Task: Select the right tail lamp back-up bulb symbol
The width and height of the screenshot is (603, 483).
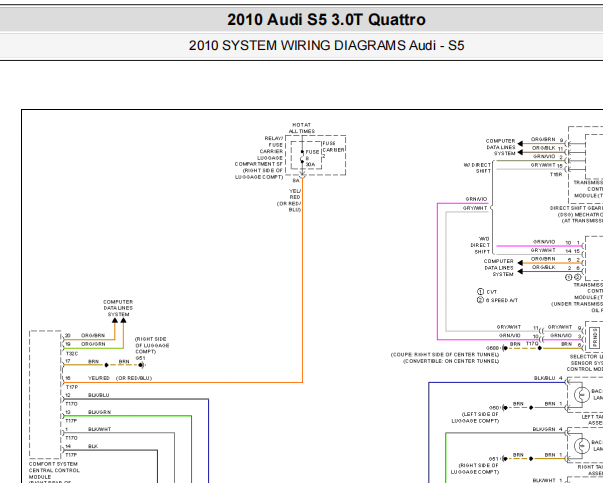Action: (x=581, y=446)
